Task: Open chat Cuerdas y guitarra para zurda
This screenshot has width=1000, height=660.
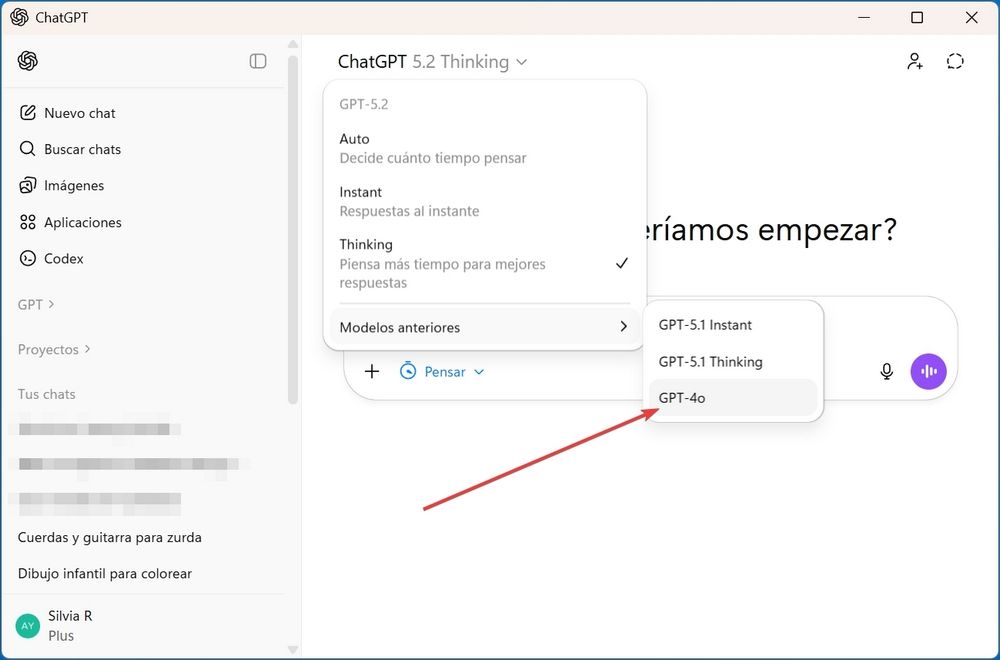Action: [x=110, y=537]
